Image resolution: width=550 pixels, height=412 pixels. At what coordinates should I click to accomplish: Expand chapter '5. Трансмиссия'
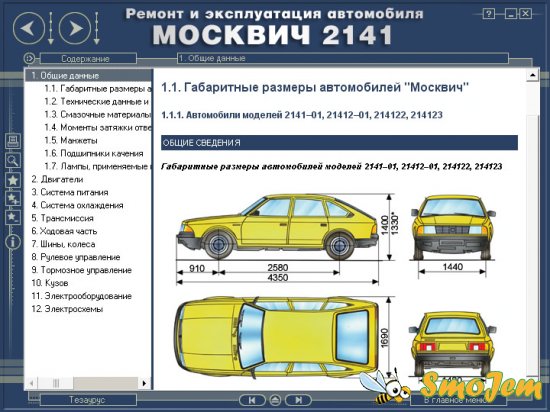point(62,218)
